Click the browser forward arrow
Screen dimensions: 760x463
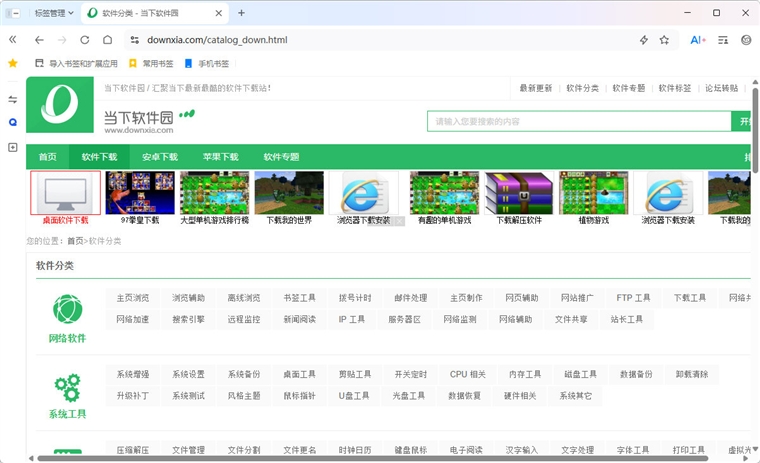coord(62,40)
